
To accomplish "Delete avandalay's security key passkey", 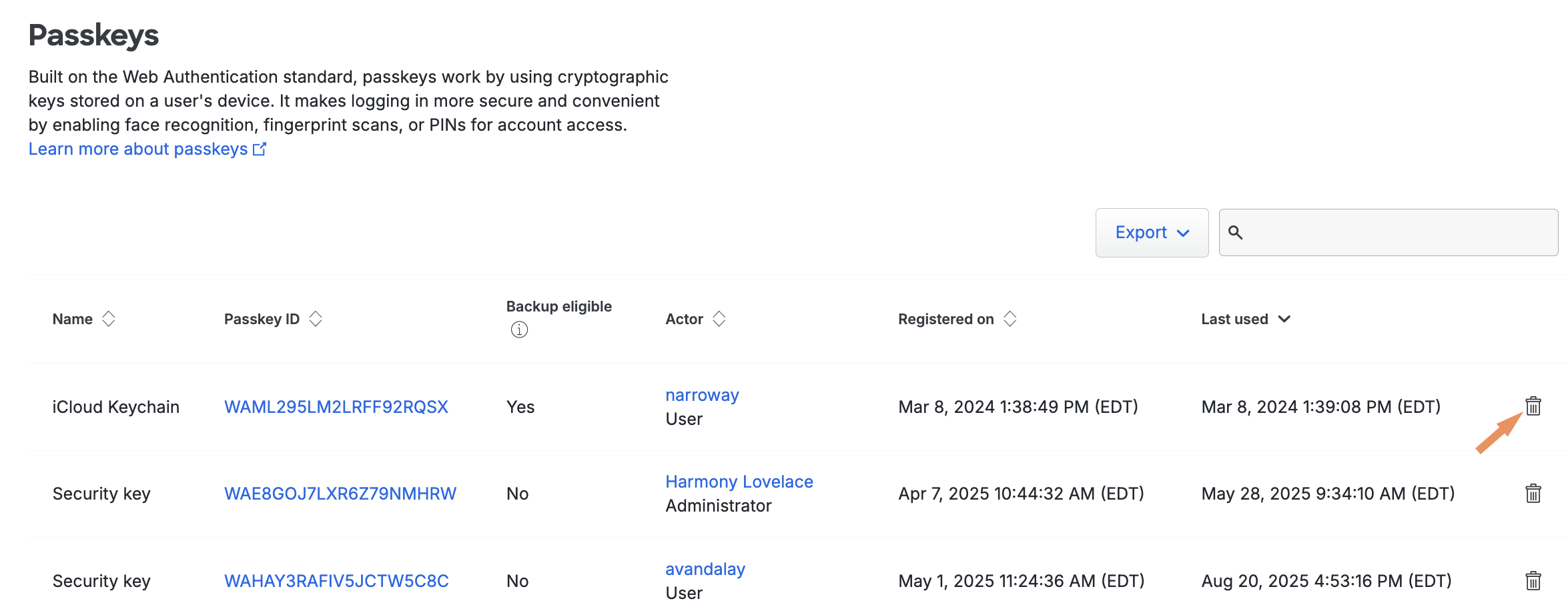I will click(x=1533, y=580).
